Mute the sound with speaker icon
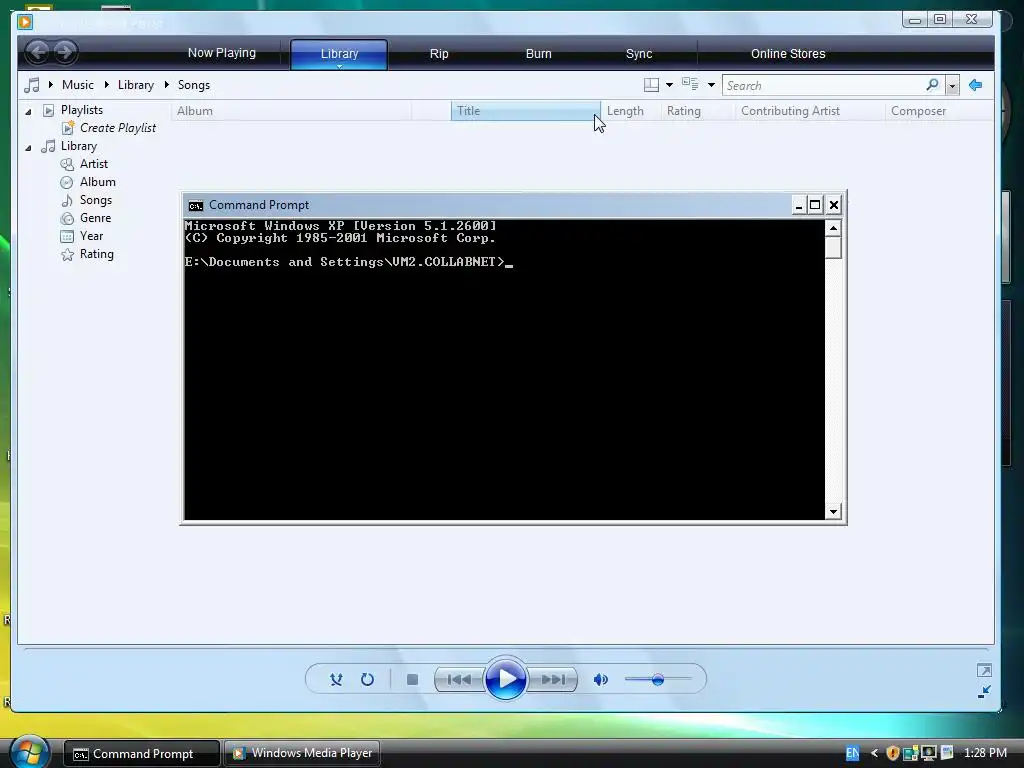Screen dimensions: 1024x768 tap(600, 680)
